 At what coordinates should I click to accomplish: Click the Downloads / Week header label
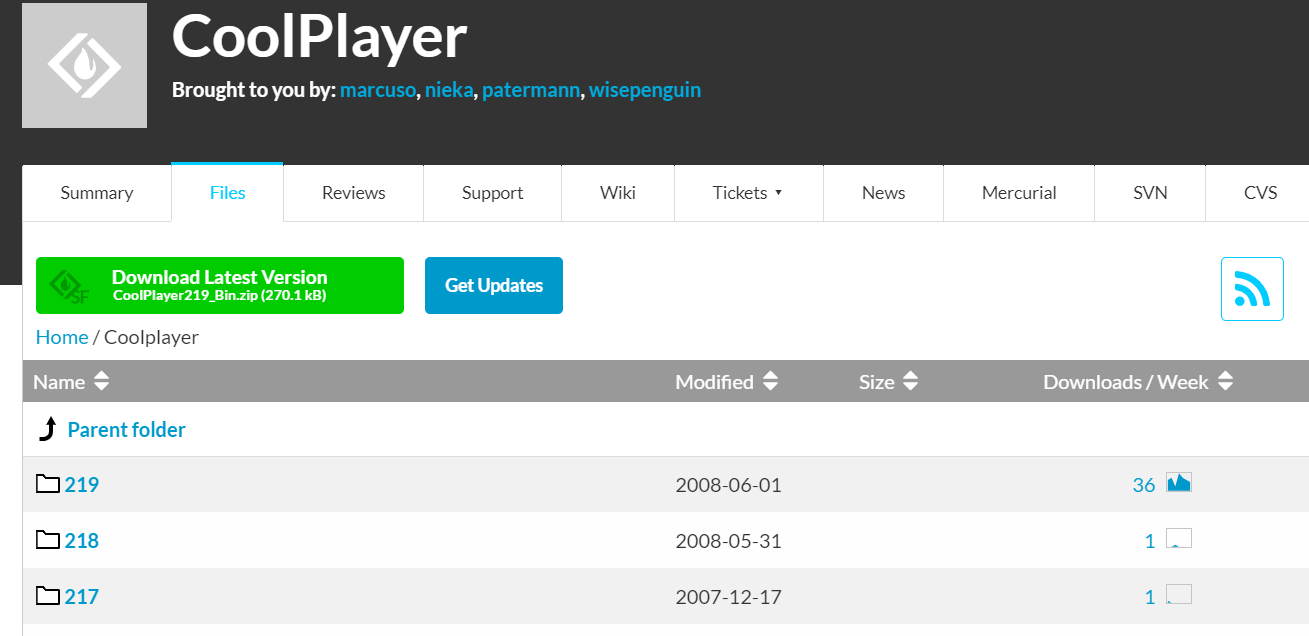coord(1126,382)
